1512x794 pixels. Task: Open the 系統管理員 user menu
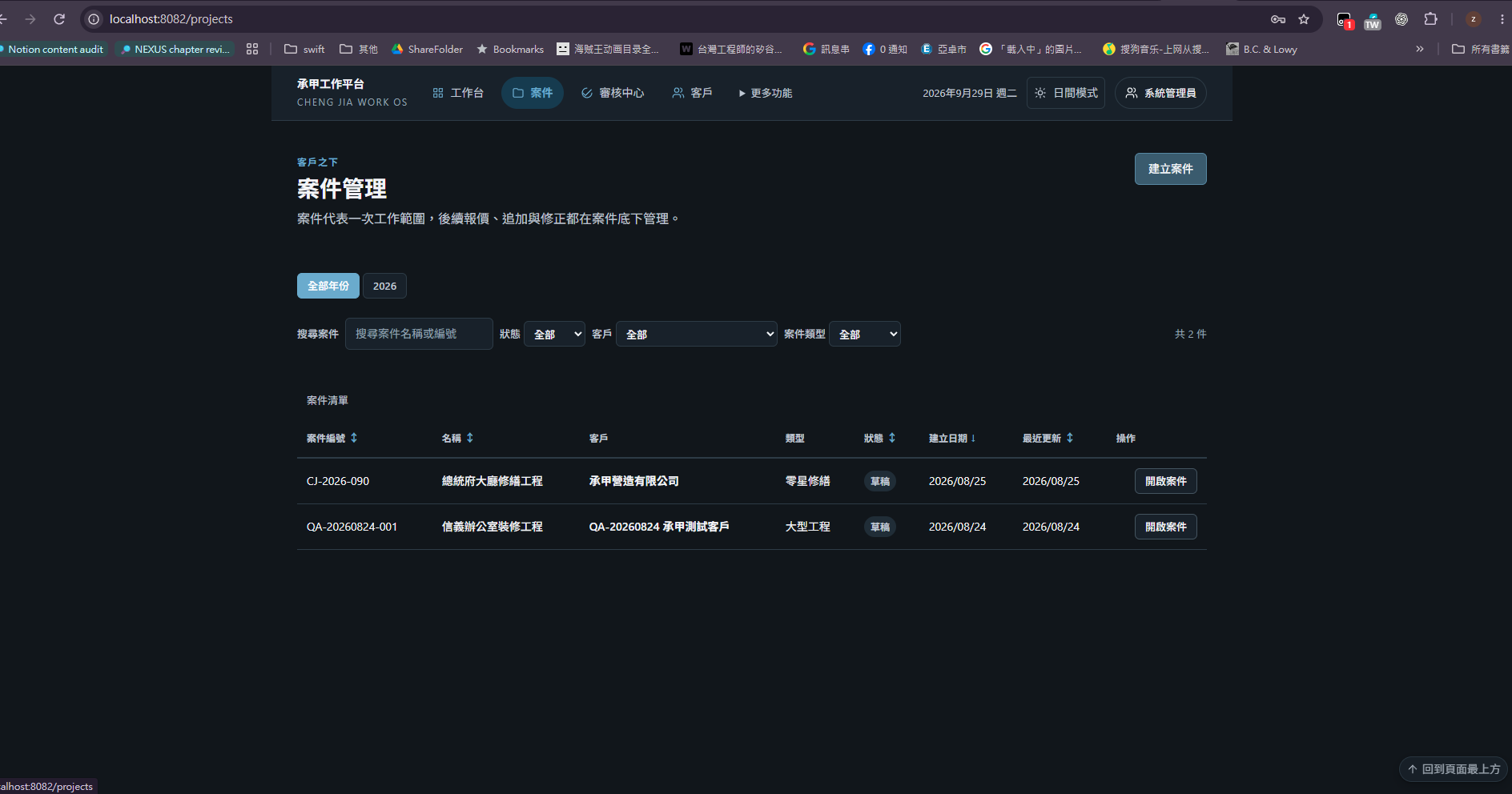point(1160,93)
